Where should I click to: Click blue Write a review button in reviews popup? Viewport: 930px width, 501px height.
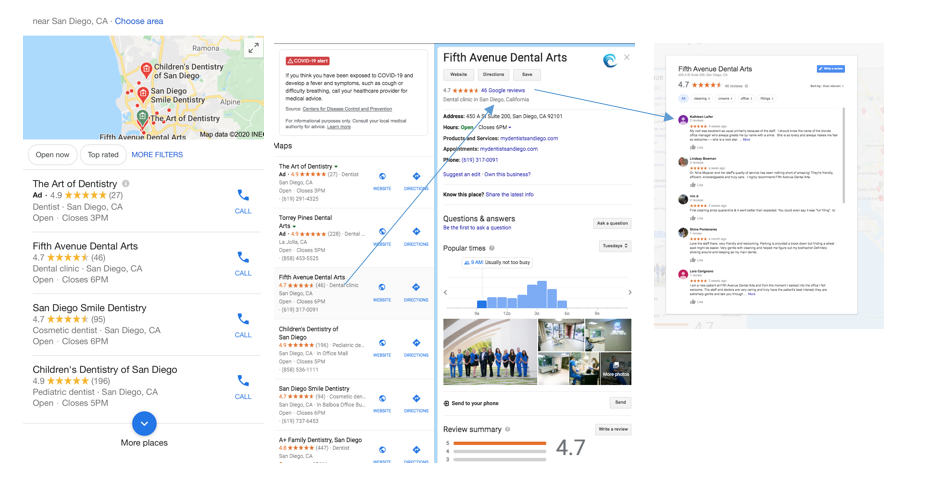tap(830, 69)
